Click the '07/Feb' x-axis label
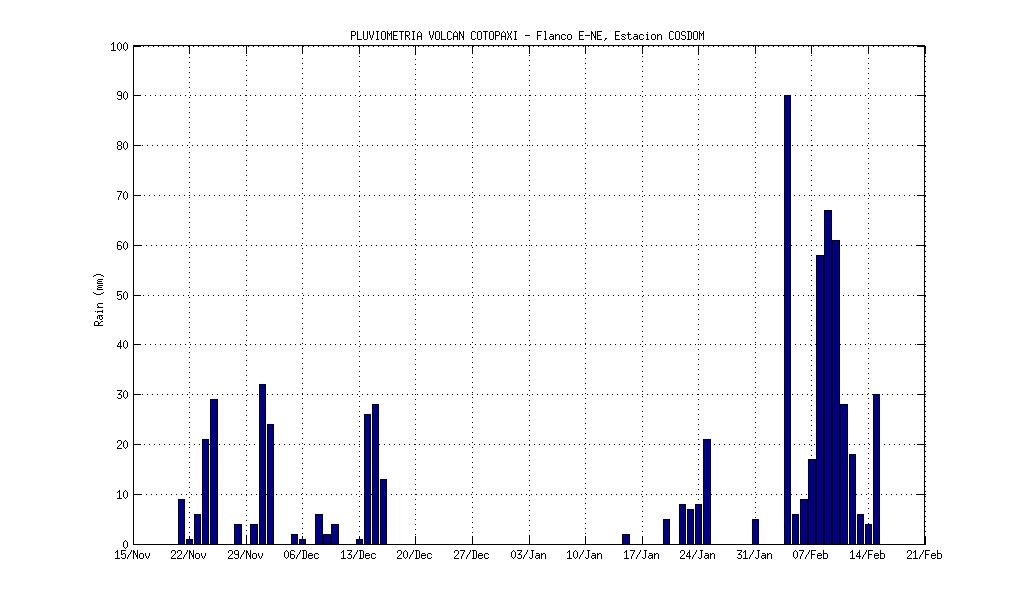Image resolution: width=1022 pixels, height=611 pixels. point(811,555)
